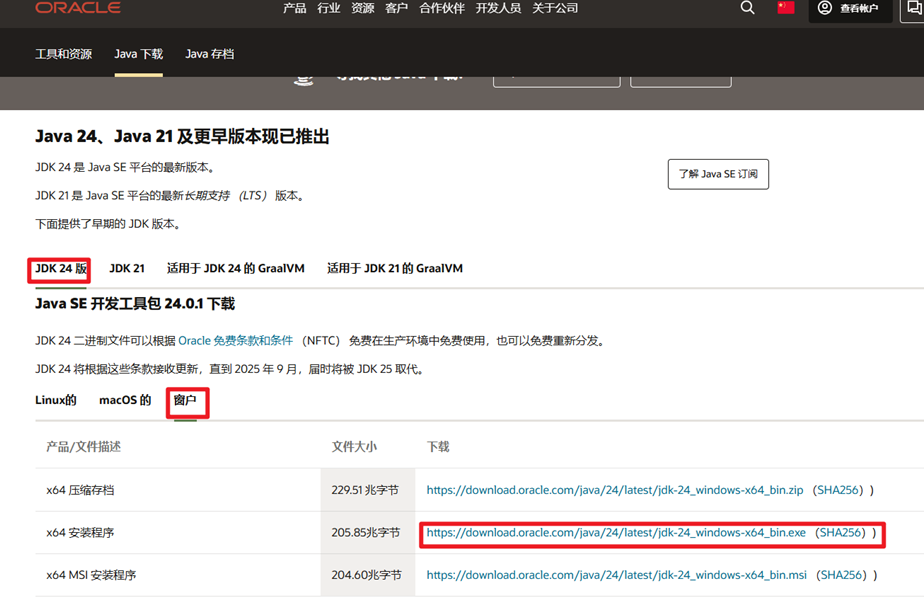Switch to Java 存档 tab
Screen dimensions: 924x598
[210, 54]
